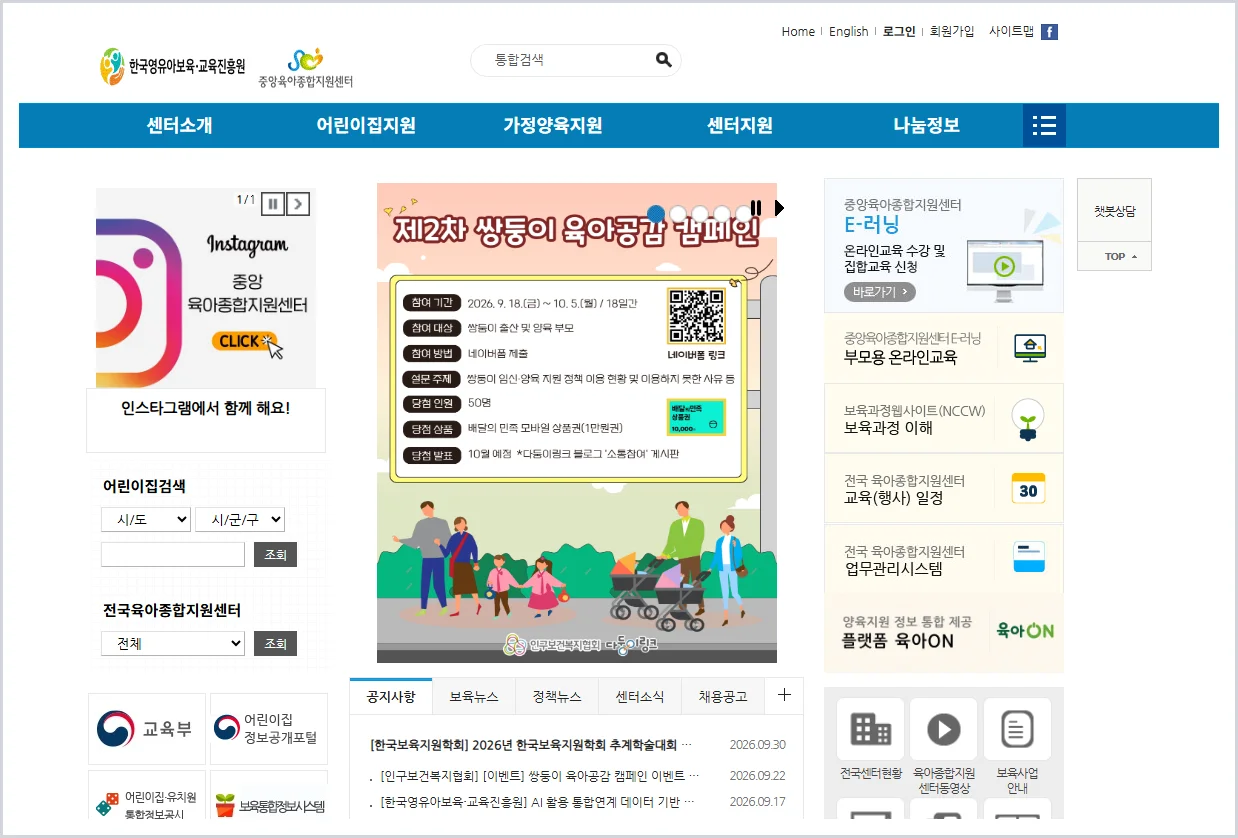Open 보육과정 이해 lightbulb icon
Screen dimensions: 1238x838
[x=1028, y=419]
